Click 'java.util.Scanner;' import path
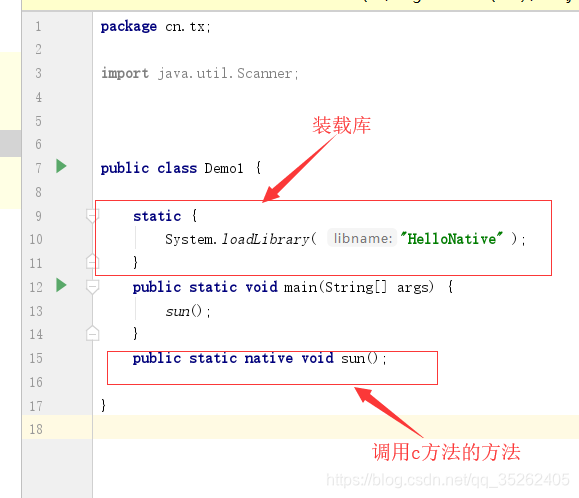This screenshot has width=579, height=498. pos(228,73)
